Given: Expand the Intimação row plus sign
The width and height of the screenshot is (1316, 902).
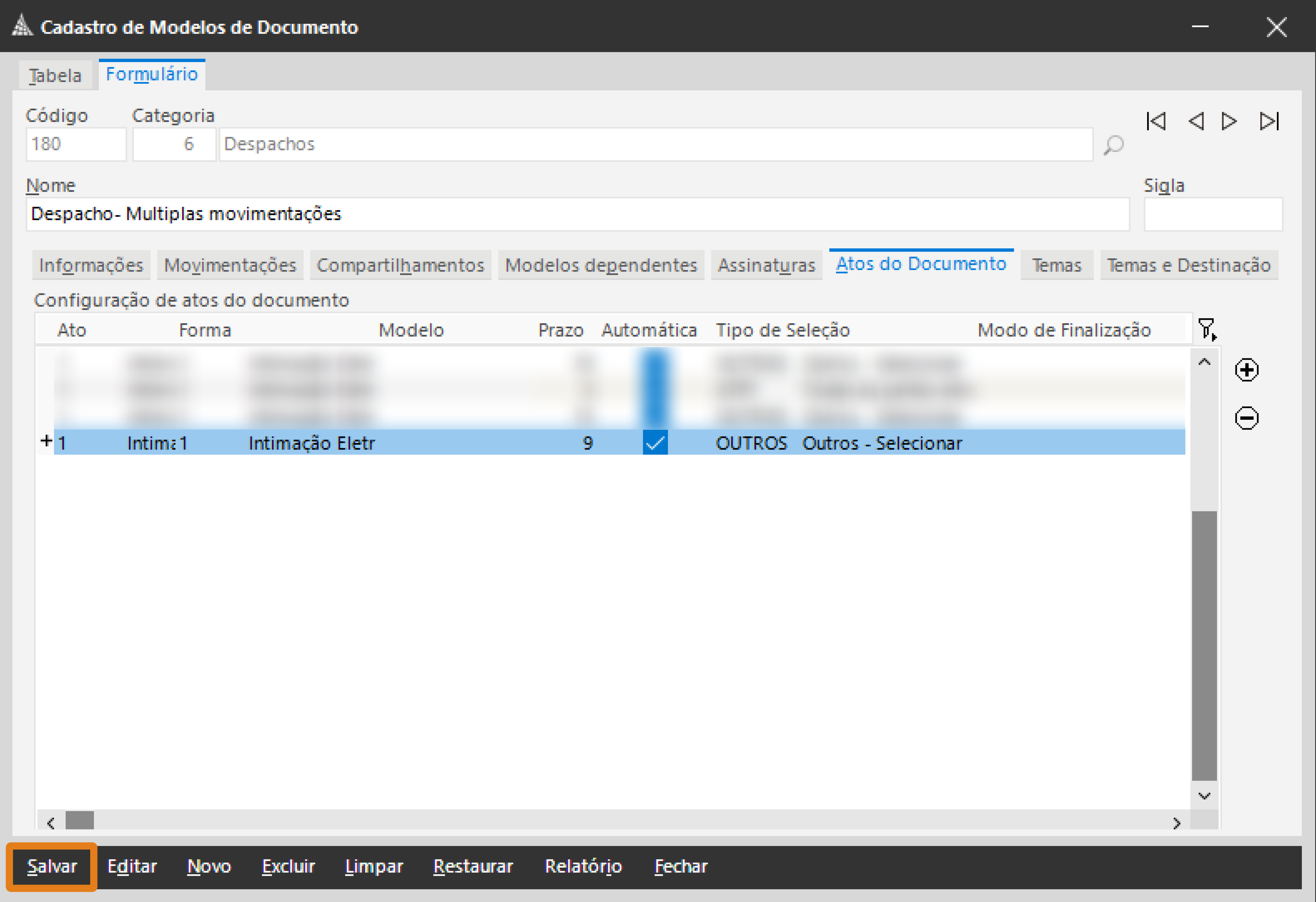Looking at the screenshot, I should (46, 440).
